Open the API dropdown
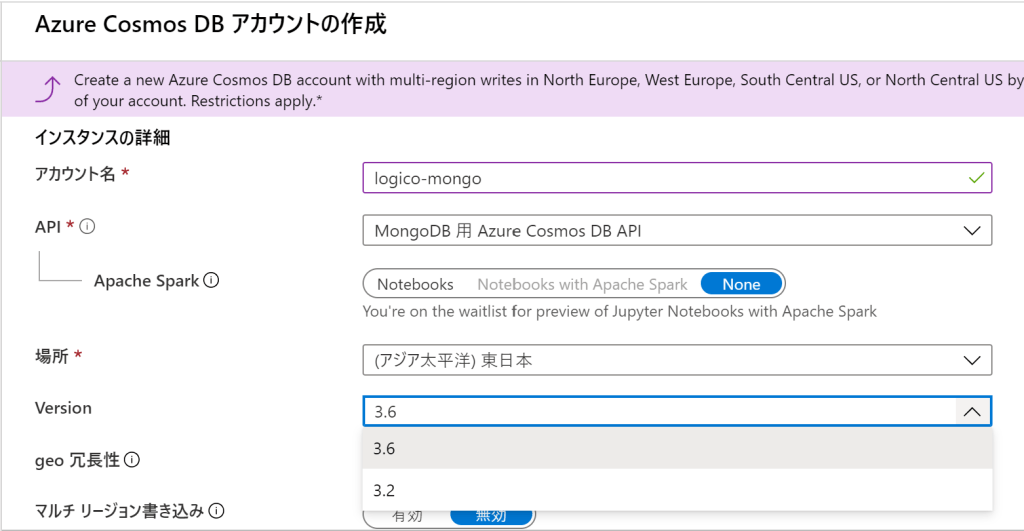 tap(676, 230)
